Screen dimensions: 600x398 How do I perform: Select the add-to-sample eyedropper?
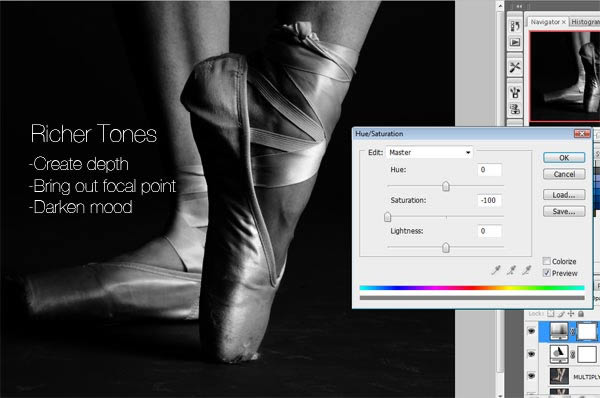coord(511,270)
